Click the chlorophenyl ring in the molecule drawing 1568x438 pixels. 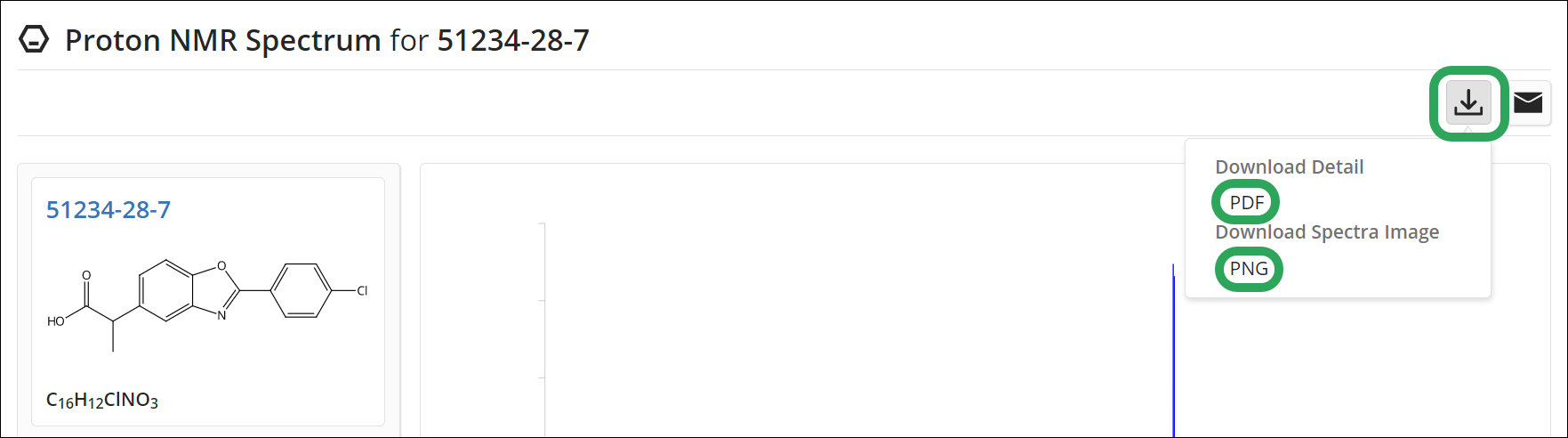click(x=301, y=290)
